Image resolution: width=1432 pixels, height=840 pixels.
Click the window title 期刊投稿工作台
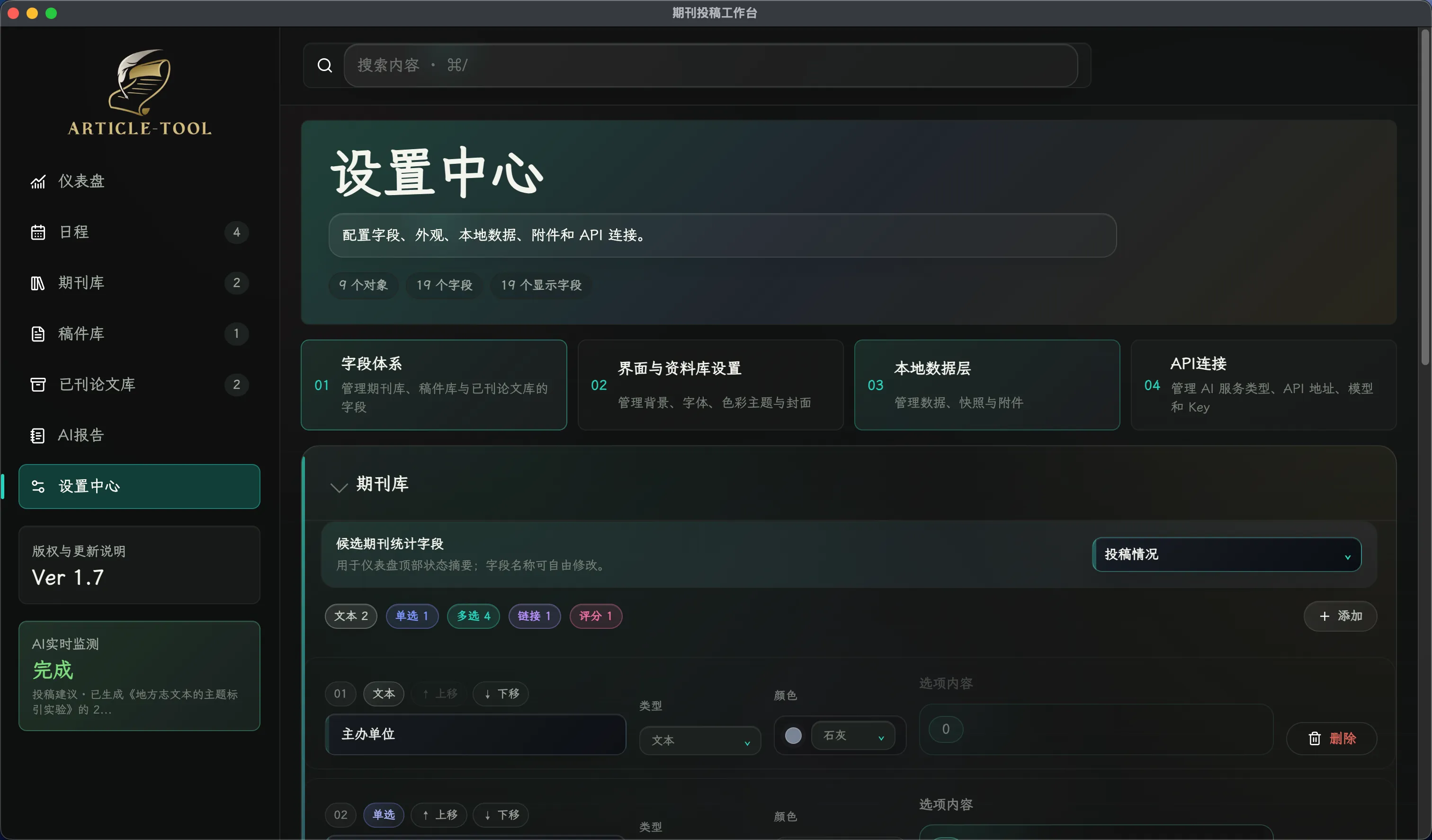(715, 13)
